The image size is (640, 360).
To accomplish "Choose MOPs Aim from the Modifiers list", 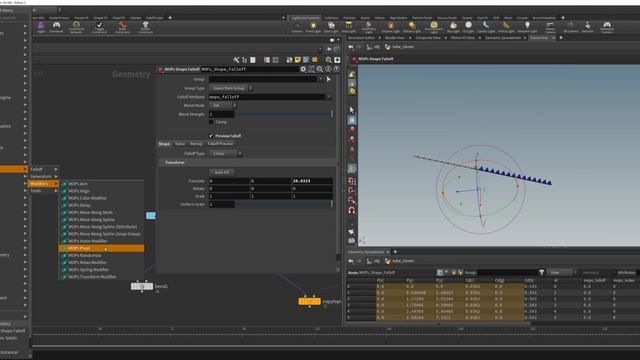I will [101, 184].
